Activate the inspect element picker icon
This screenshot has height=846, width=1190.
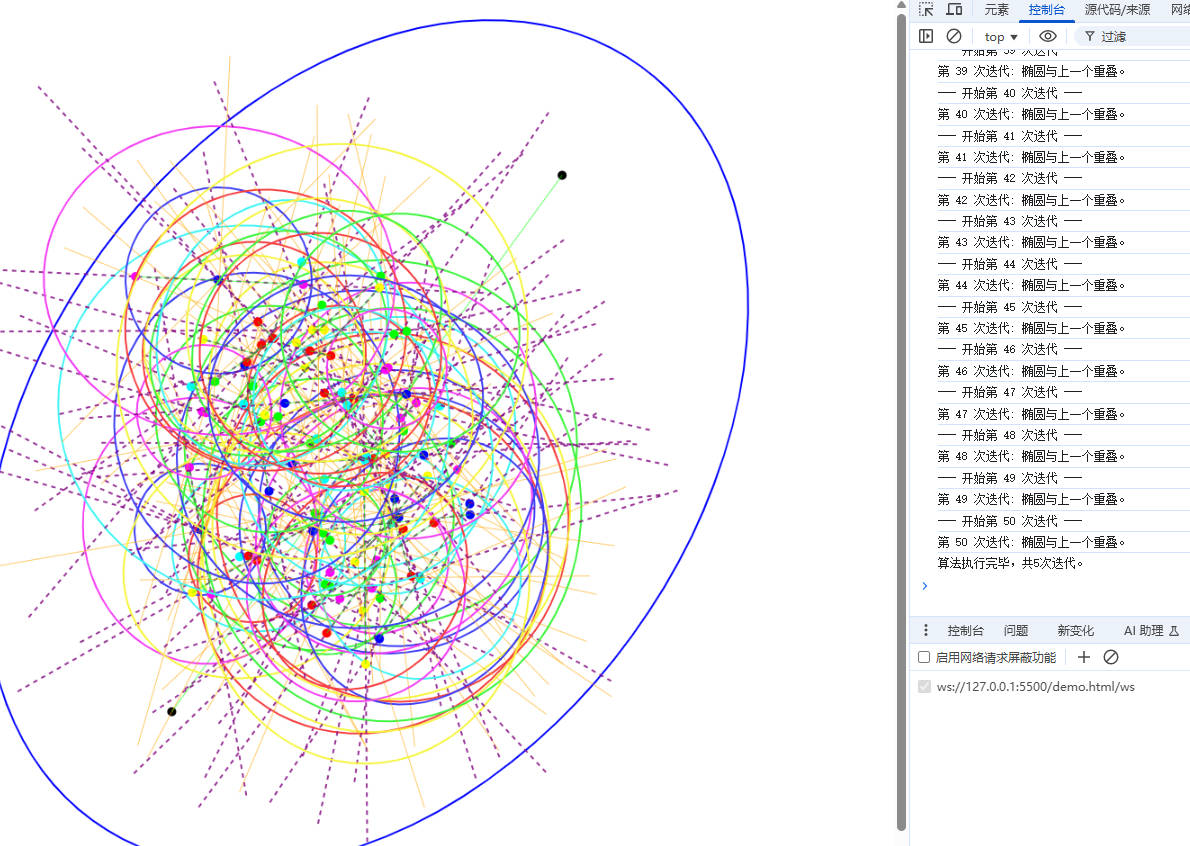[926, 10]
